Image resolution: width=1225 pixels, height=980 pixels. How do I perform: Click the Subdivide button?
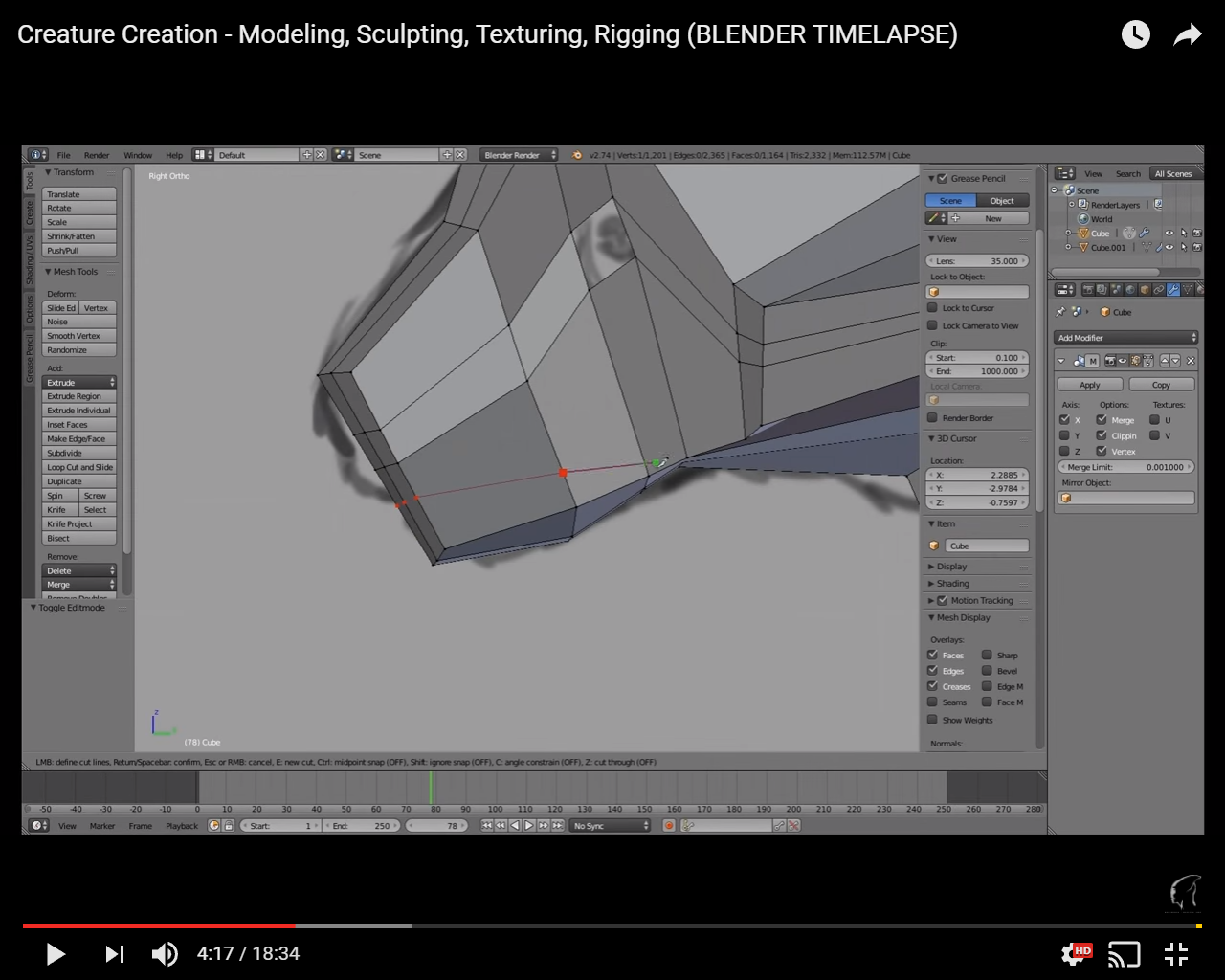80,453
